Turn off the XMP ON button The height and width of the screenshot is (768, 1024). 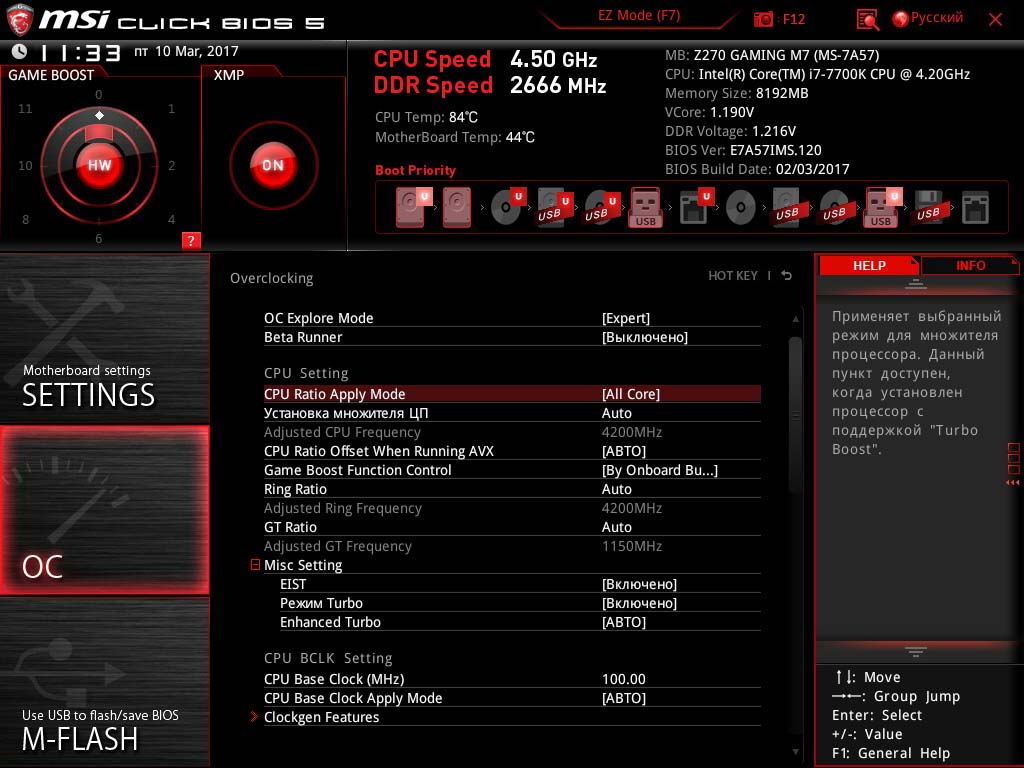pyautogui.click(x=273, y=165)
